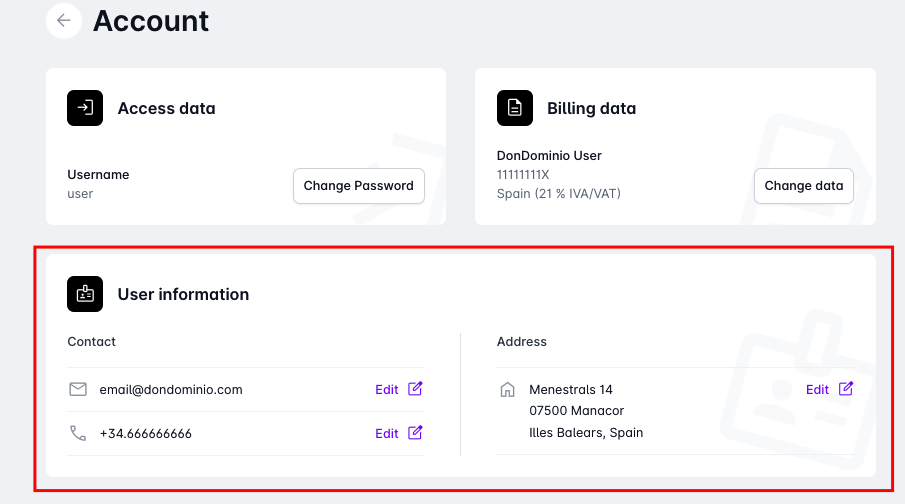Click the DonDominio User billing name

point(549,156)
